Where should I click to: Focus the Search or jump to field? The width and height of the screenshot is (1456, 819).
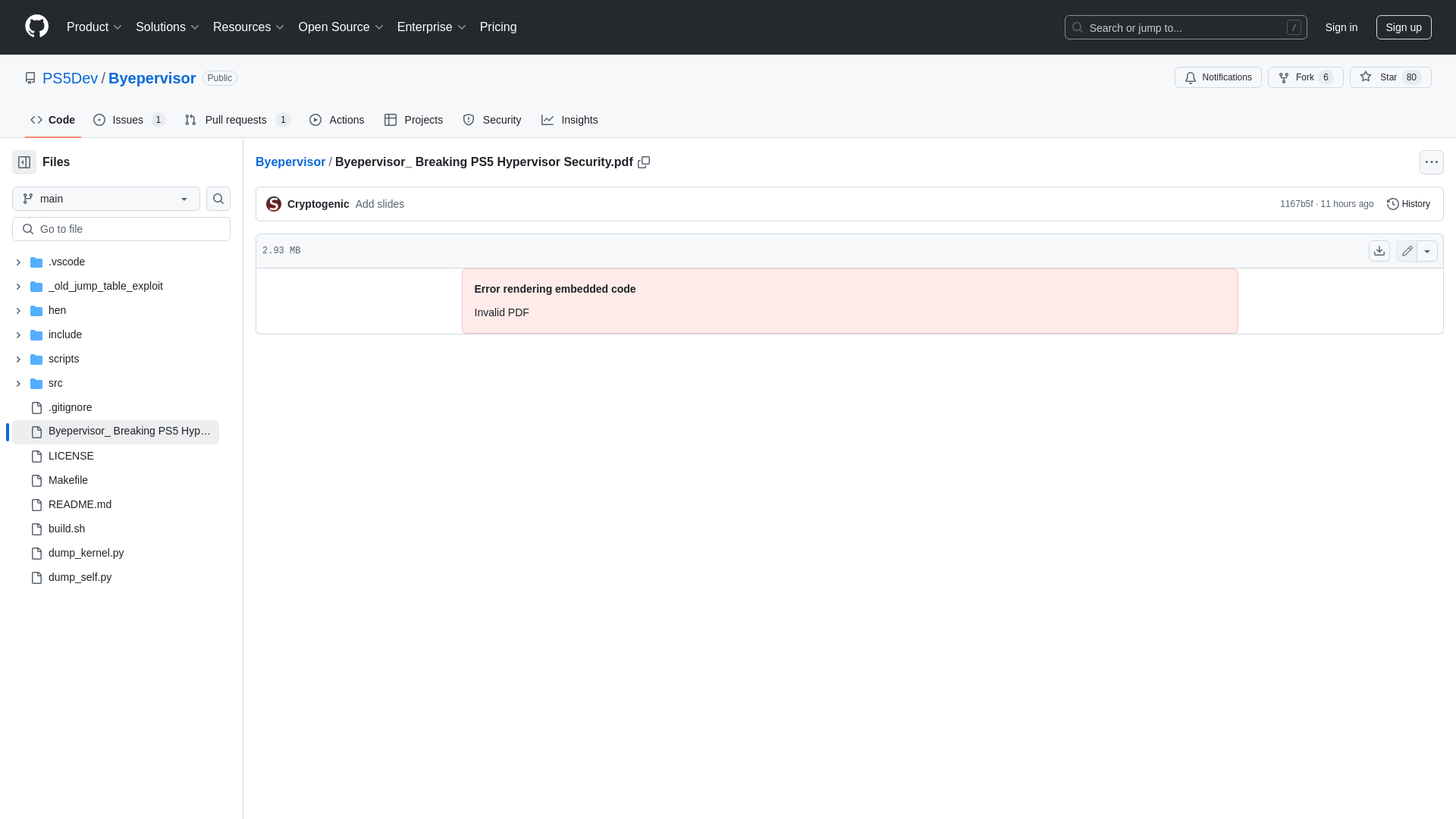coord(1185,27)
